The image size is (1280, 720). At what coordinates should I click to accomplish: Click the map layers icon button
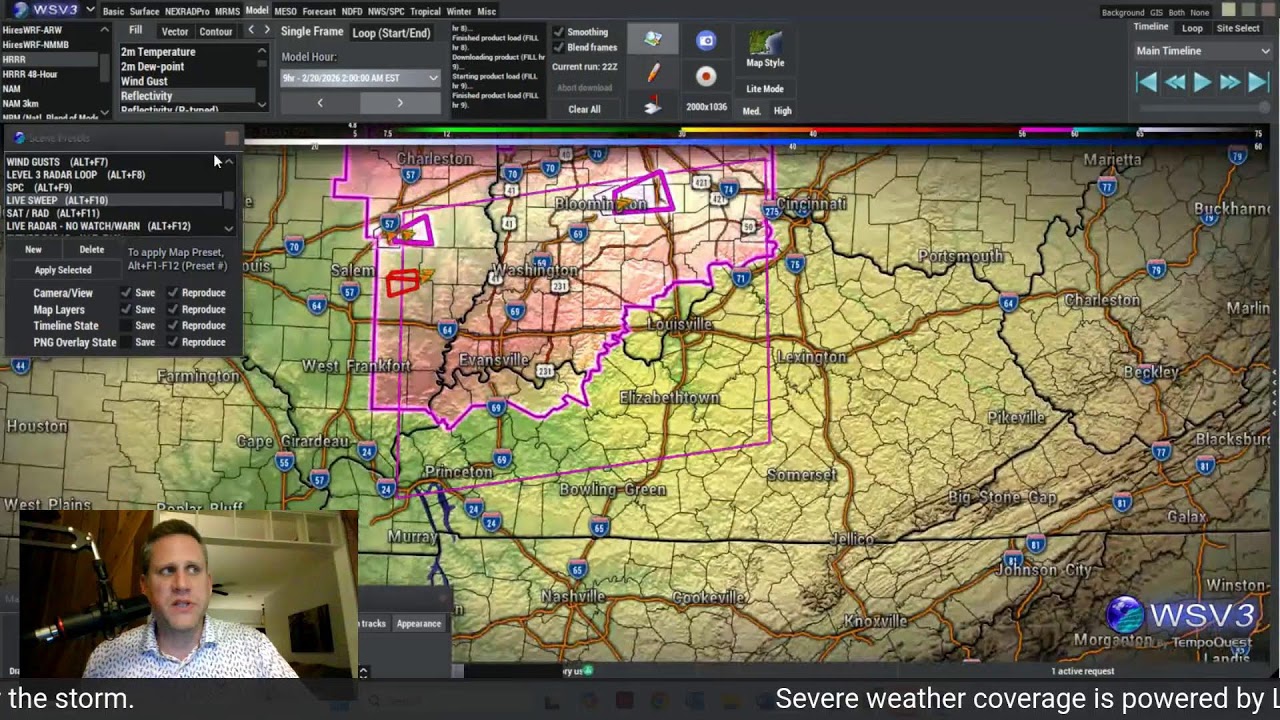click(x=652, y=39)
